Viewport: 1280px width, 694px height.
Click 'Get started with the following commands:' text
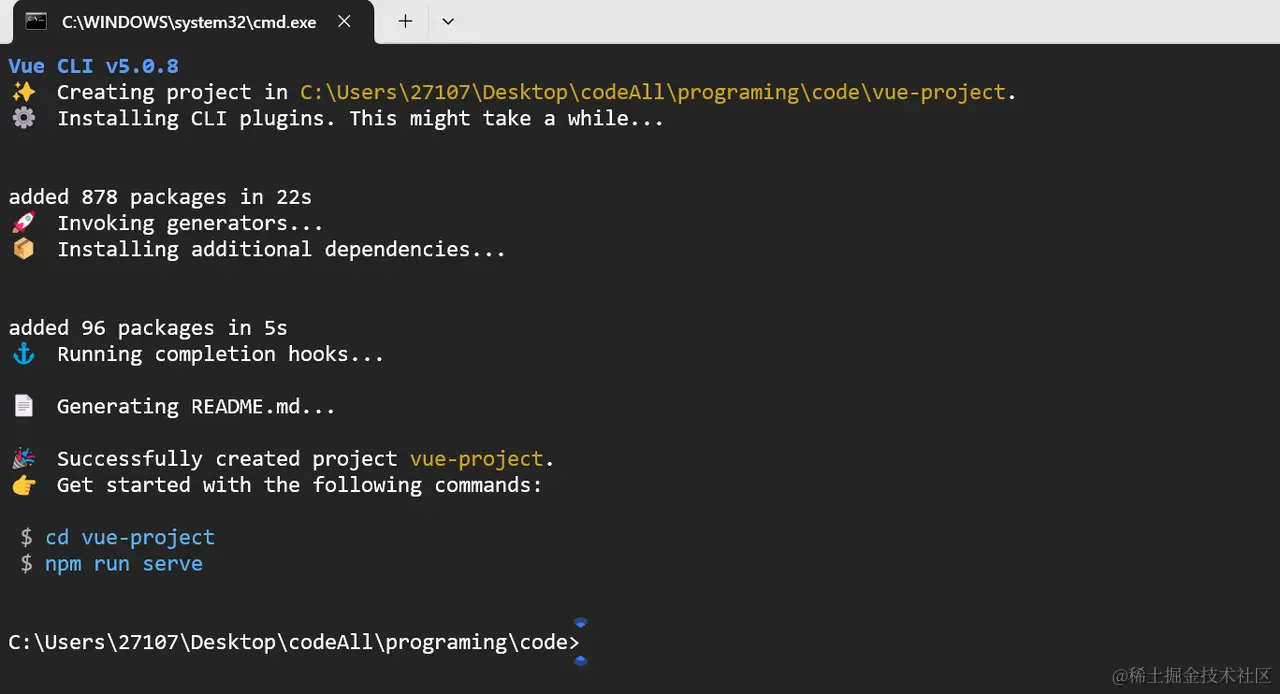pos(299,485)
